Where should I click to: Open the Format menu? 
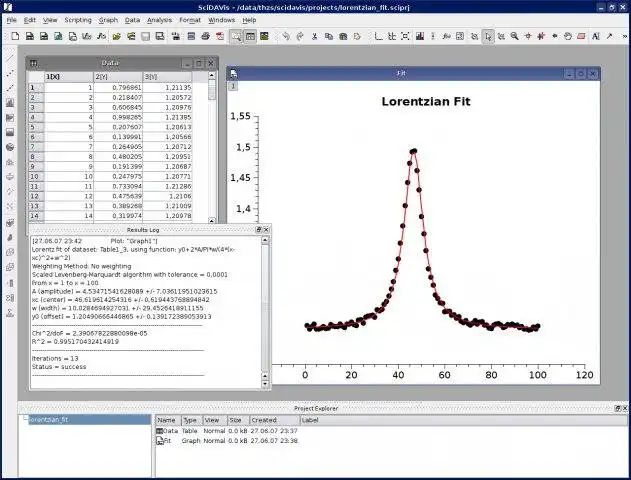click(x=190, y=20)
